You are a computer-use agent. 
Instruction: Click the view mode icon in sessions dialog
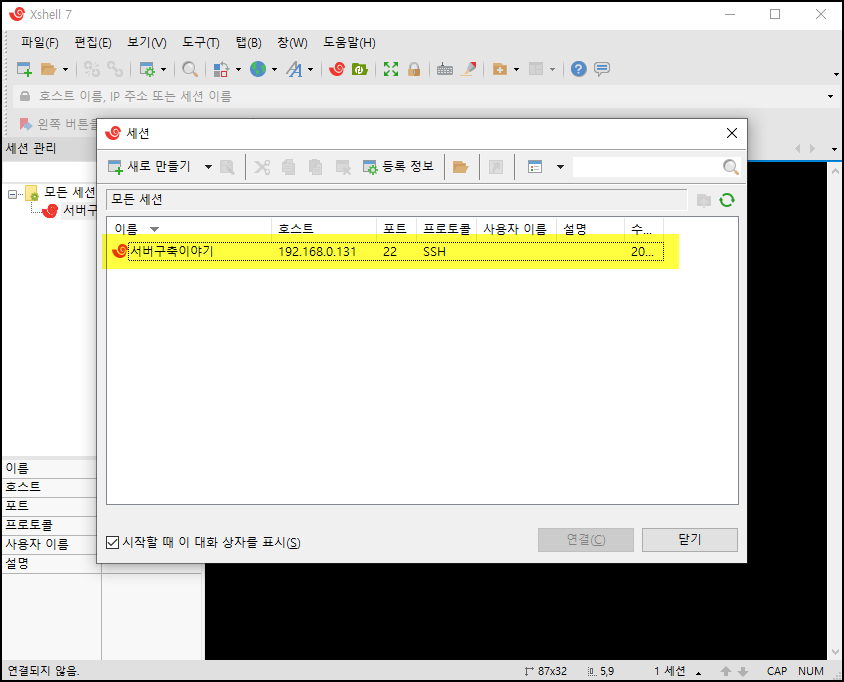click(x=534, y=167)
